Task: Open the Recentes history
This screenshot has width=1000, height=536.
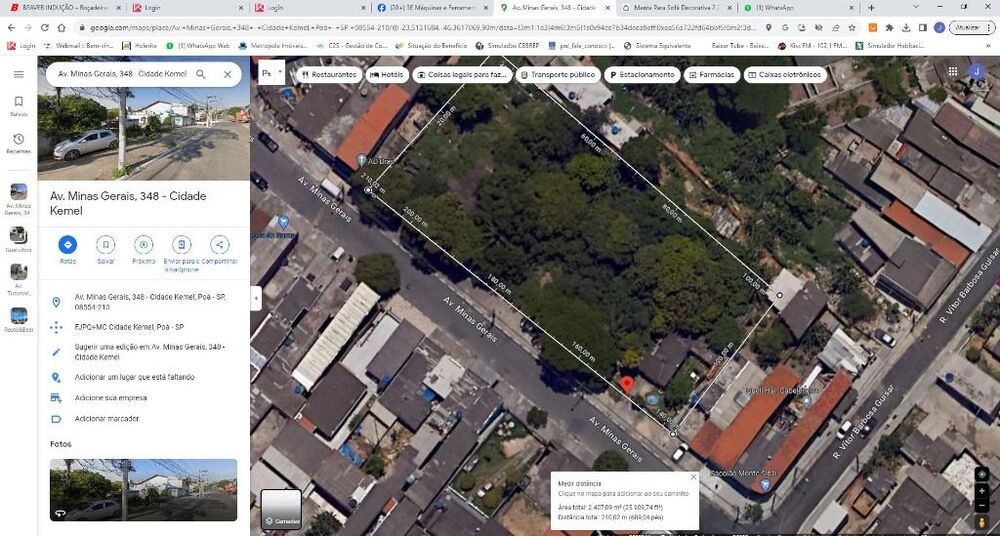Action: click(x=18, y=143)
